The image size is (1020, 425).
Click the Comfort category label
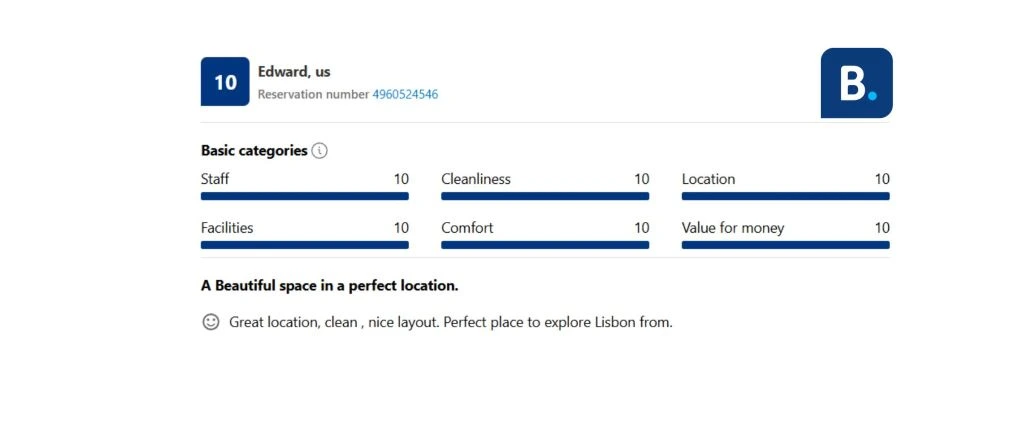(x=467, y=228)
